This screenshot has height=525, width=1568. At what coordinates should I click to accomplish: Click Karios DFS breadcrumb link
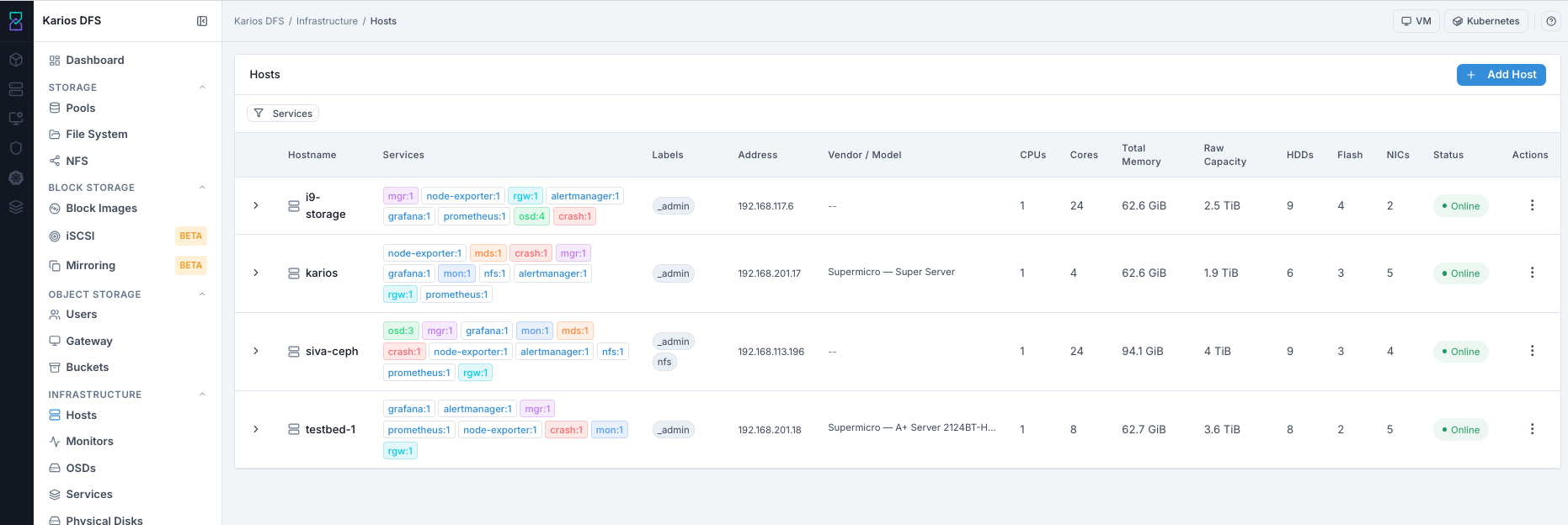[259, 21]
